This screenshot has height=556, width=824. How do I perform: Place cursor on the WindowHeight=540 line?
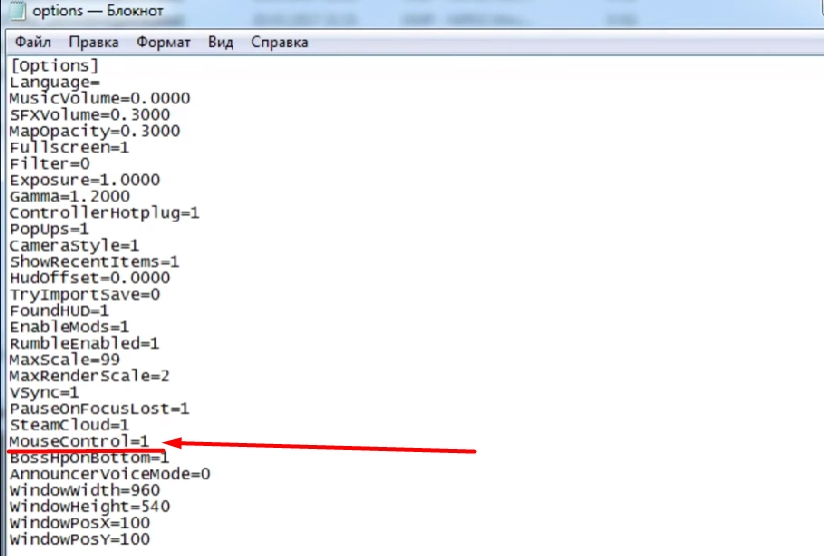point(89,507)
